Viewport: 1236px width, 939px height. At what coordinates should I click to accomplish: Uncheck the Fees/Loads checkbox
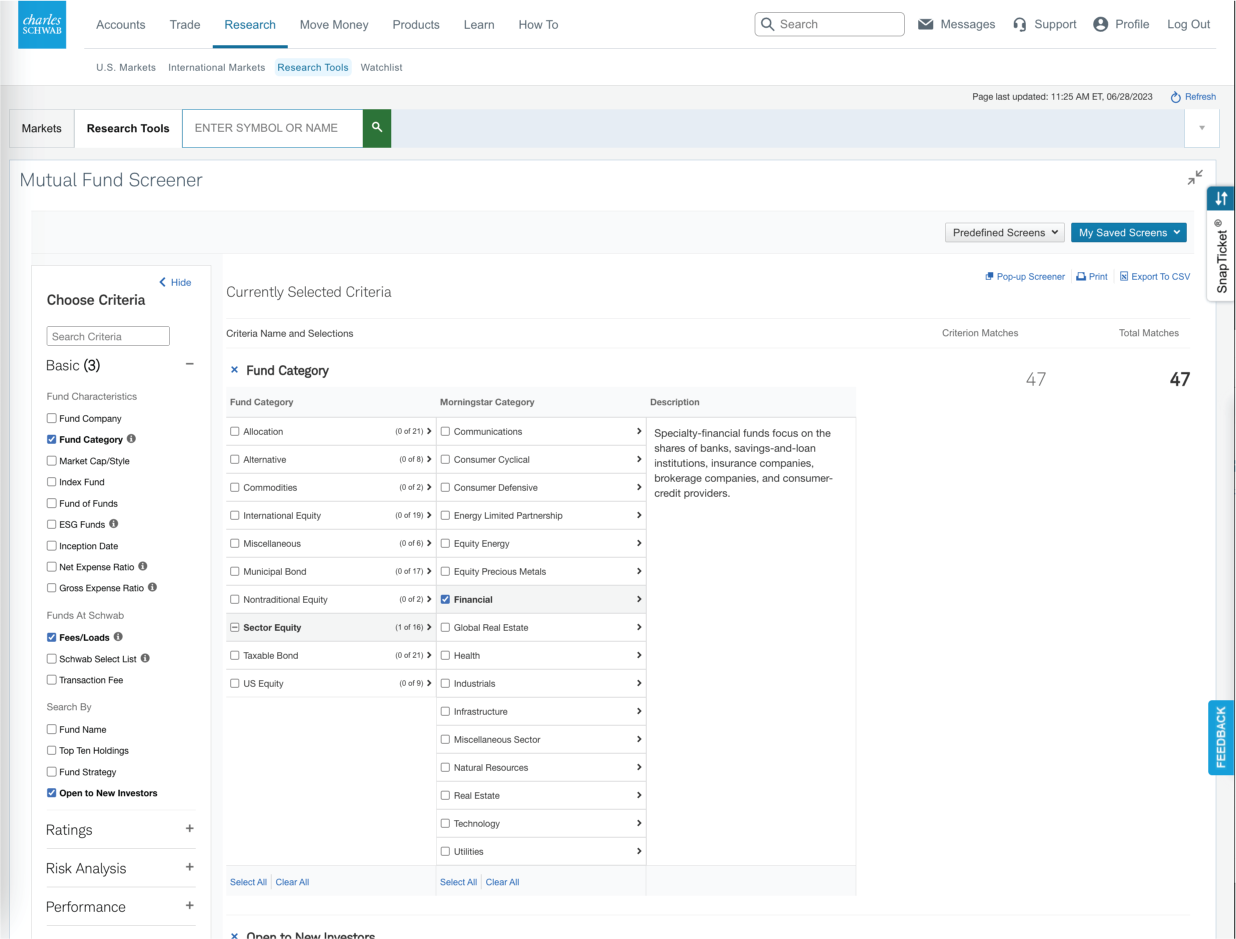52,637
